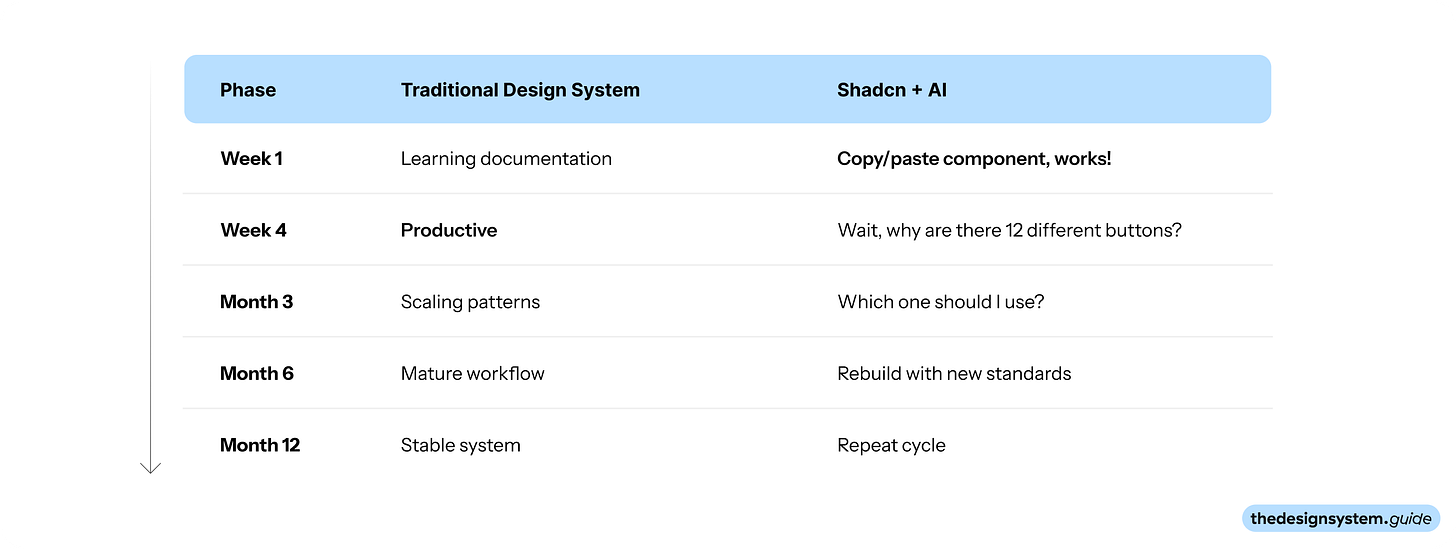Select the 'Month 3' row label
The image size is (1456, 549).
tap(256, 302)
